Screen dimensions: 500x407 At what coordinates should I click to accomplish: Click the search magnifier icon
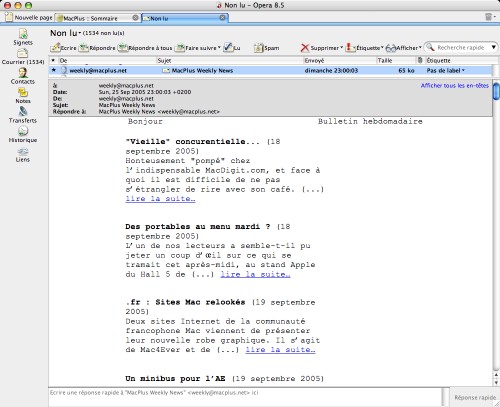click(x=430, y=47)
